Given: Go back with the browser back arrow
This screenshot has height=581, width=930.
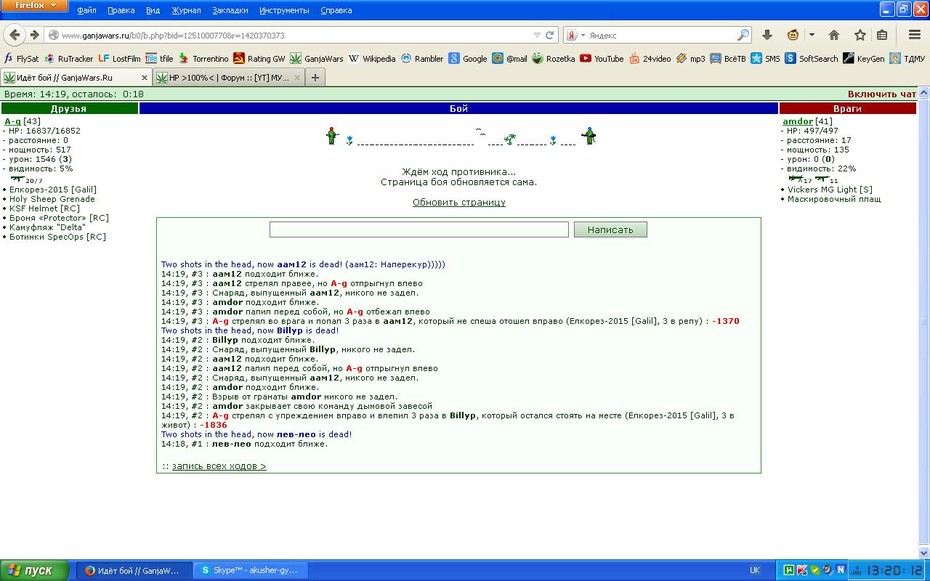Looking at the screenshot, I should [15, 35].
